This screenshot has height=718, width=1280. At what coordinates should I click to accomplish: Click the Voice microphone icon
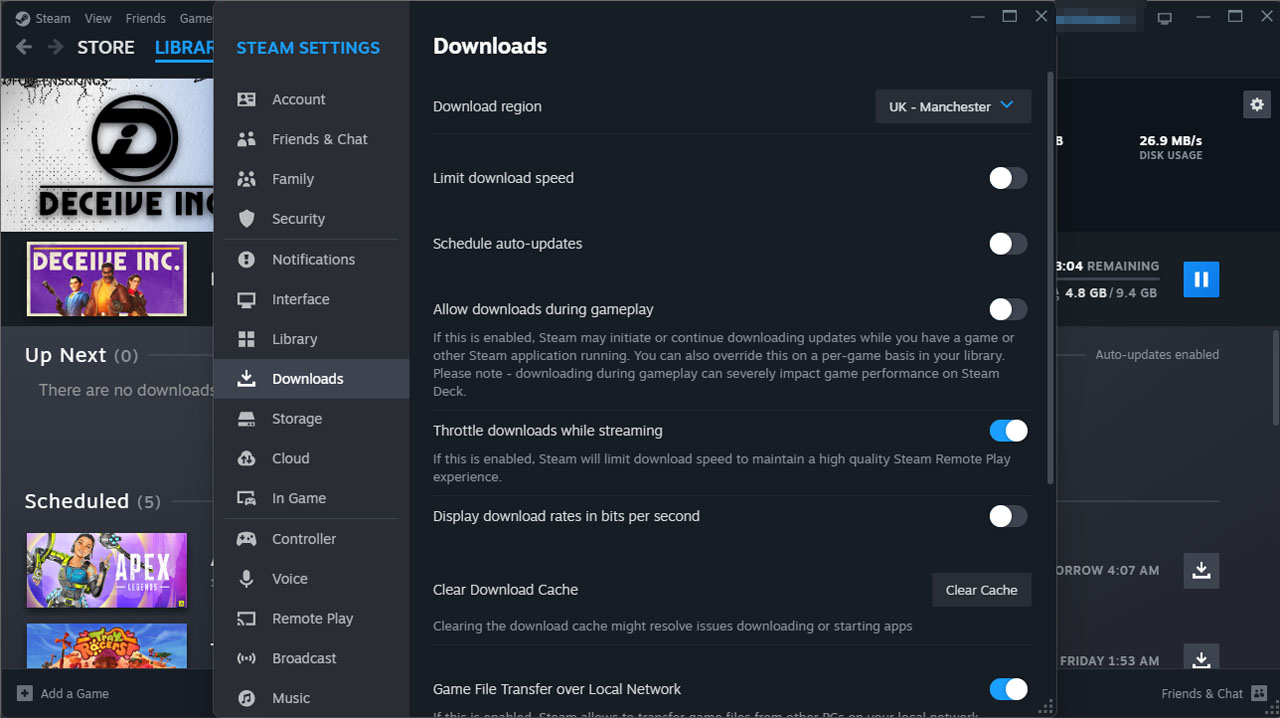246,579
